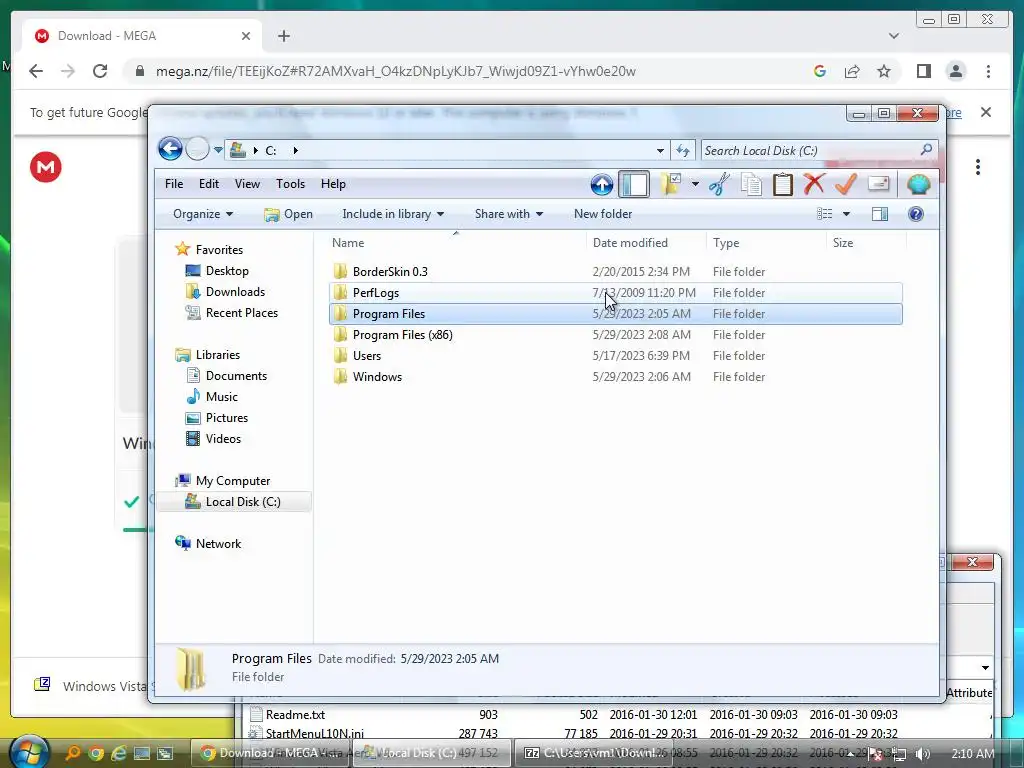Image resolution: width=1024 pixels, height=768 pixels.
Task: Open the Help menu
Action: (333, 184)
